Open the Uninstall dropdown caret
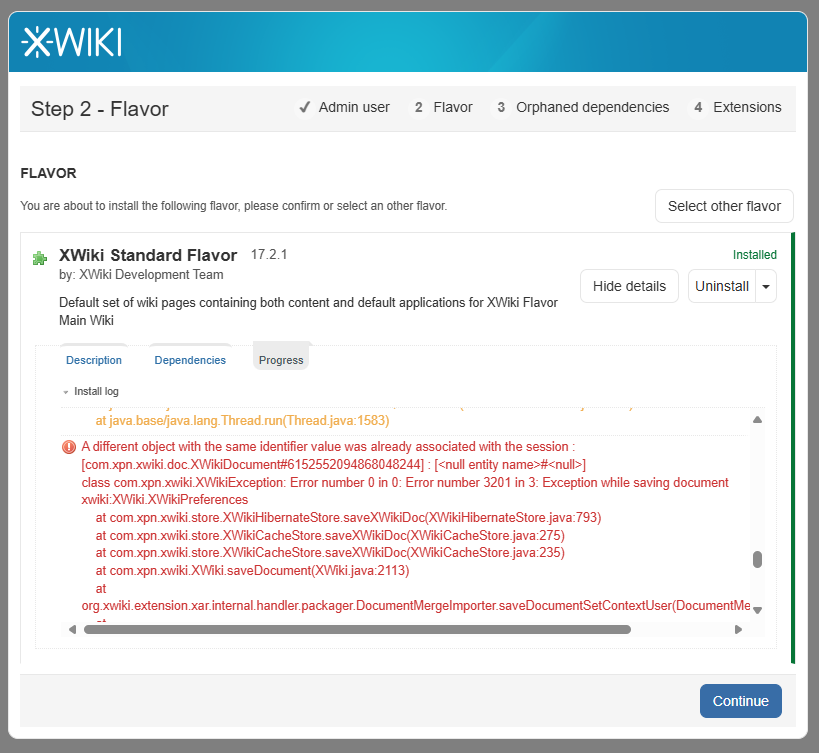 coord(766,286)
